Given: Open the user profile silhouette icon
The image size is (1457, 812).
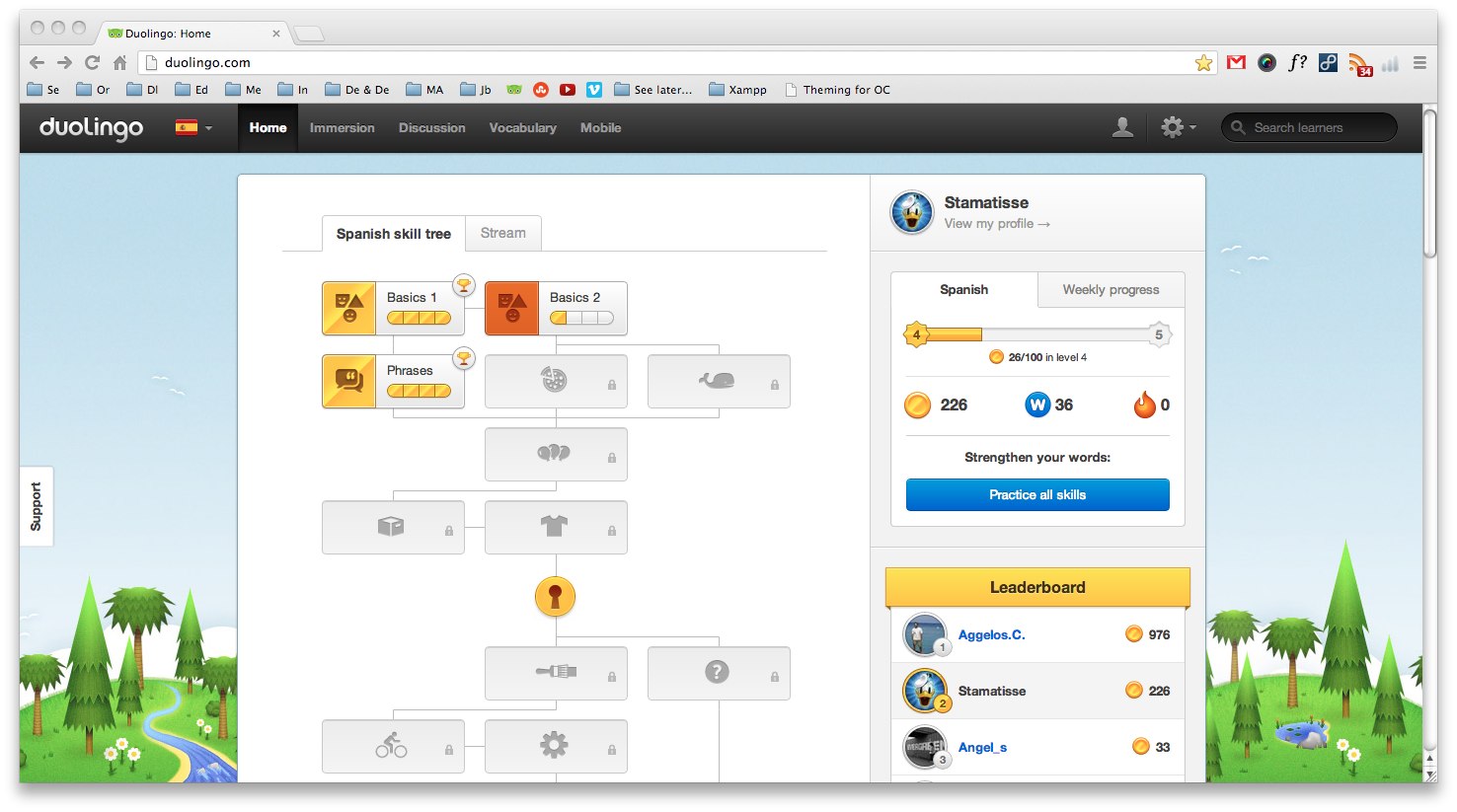Looking at the screenshot, I should [x=1122, y=127].
